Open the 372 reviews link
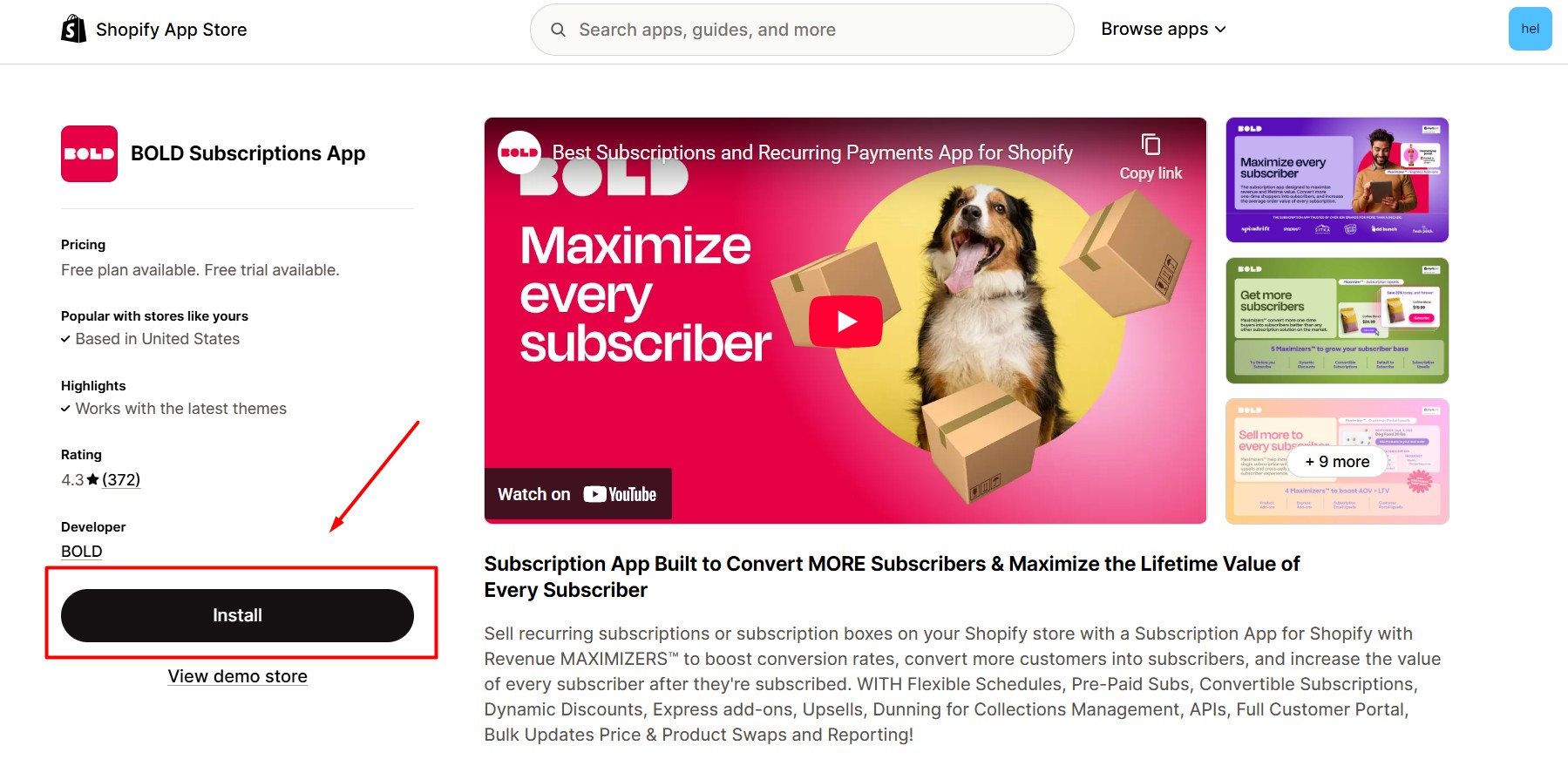The width and height of the screenshot is (1568, 759). point(121,479)
